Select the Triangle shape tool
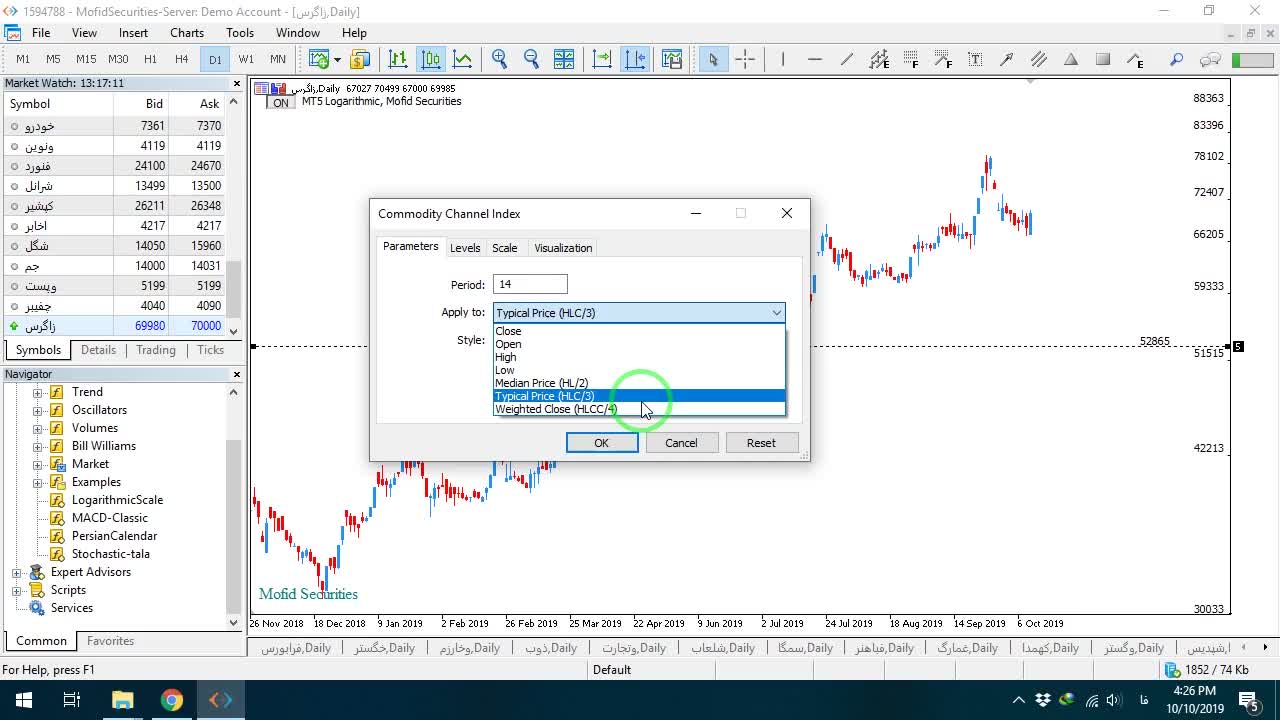Viewport: 1280px width, 720px height. pos(1071,59)
